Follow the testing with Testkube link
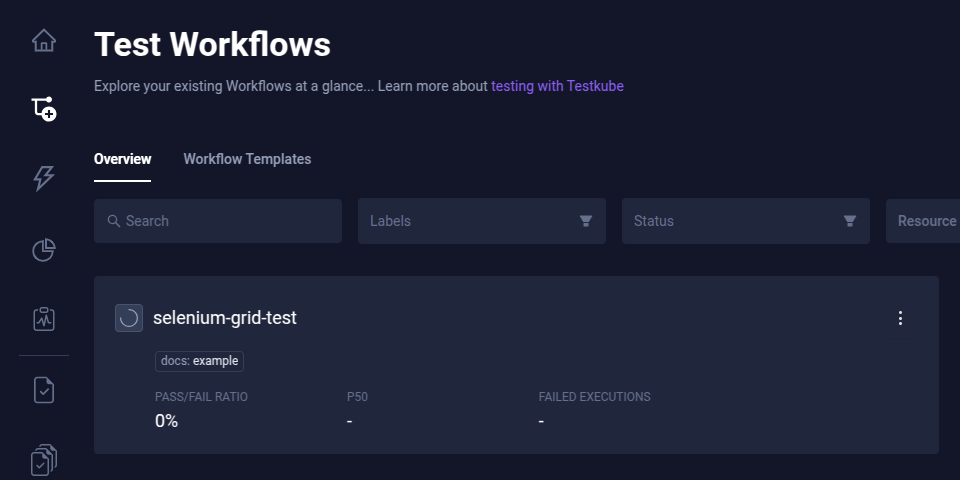960x480 pixels. [x=557, y=86]
